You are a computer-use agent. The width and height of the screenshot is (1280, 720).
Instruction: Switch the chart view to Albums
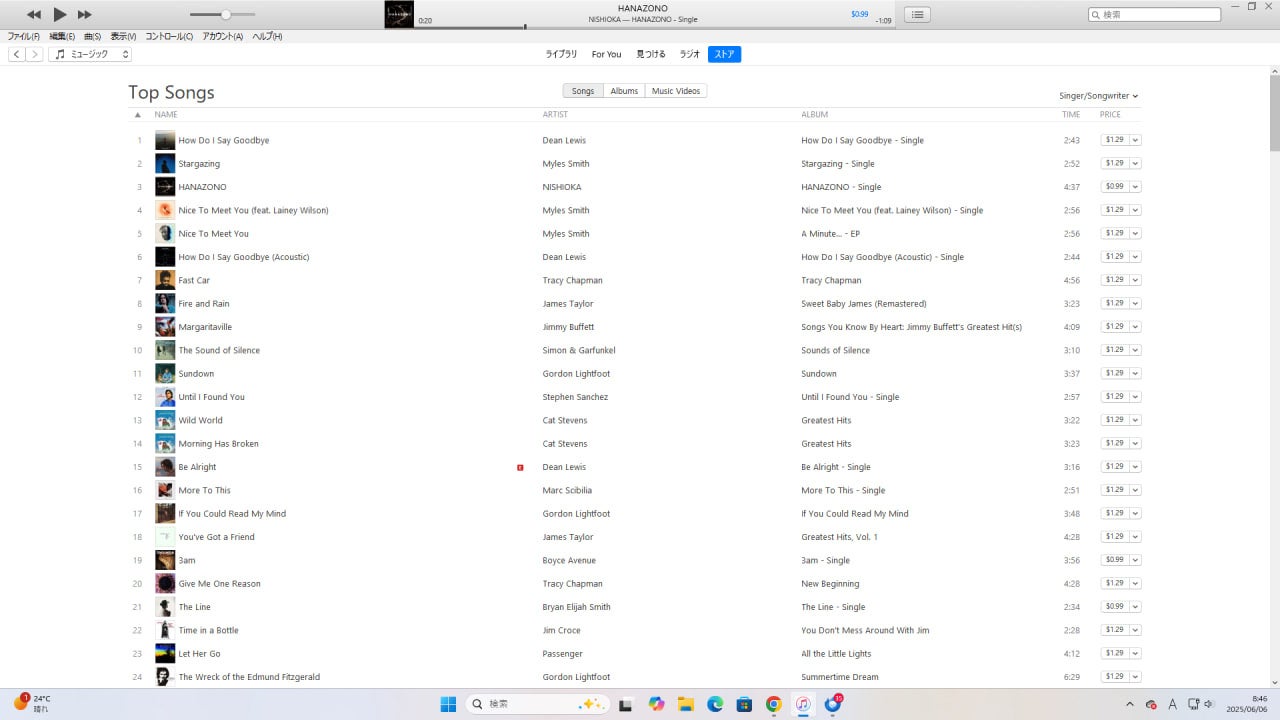coord(624,91)
